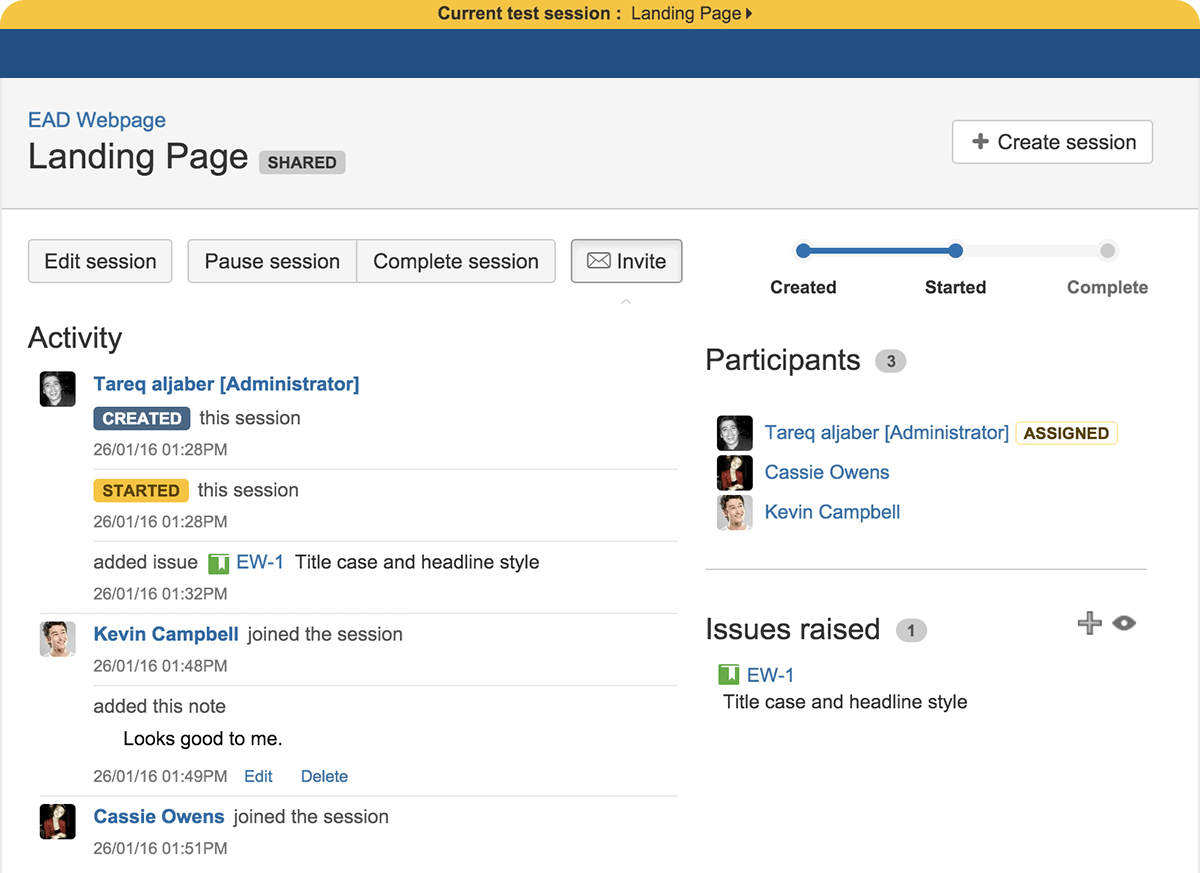Open the EAD Webpage link
The height and width of the screenshot is (873, 1200).
point(96,120)
